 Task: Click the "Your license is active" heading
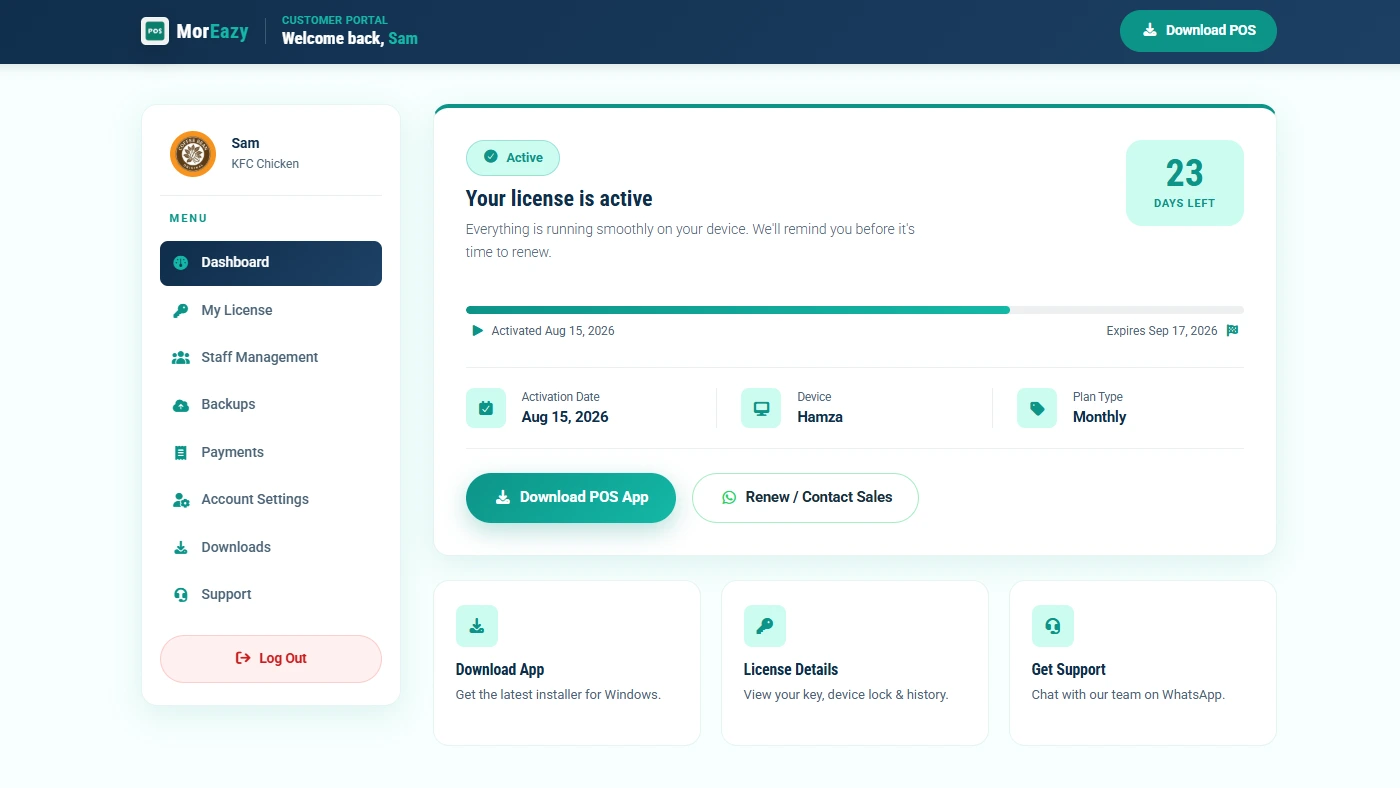[559, 199]
